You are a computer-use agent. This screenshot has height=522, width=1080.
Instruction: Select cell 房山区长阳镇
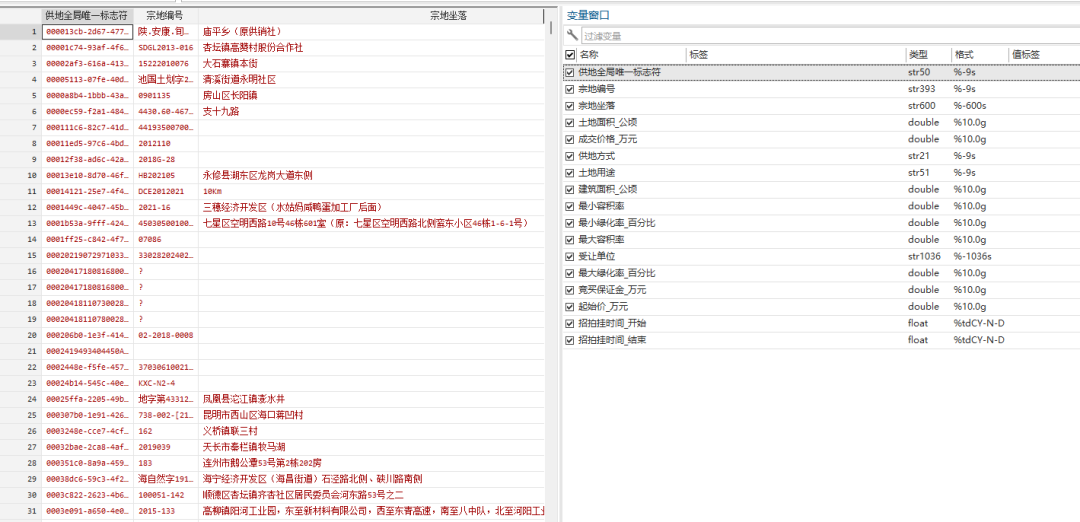pyautogui.click(x=372, y=95)
